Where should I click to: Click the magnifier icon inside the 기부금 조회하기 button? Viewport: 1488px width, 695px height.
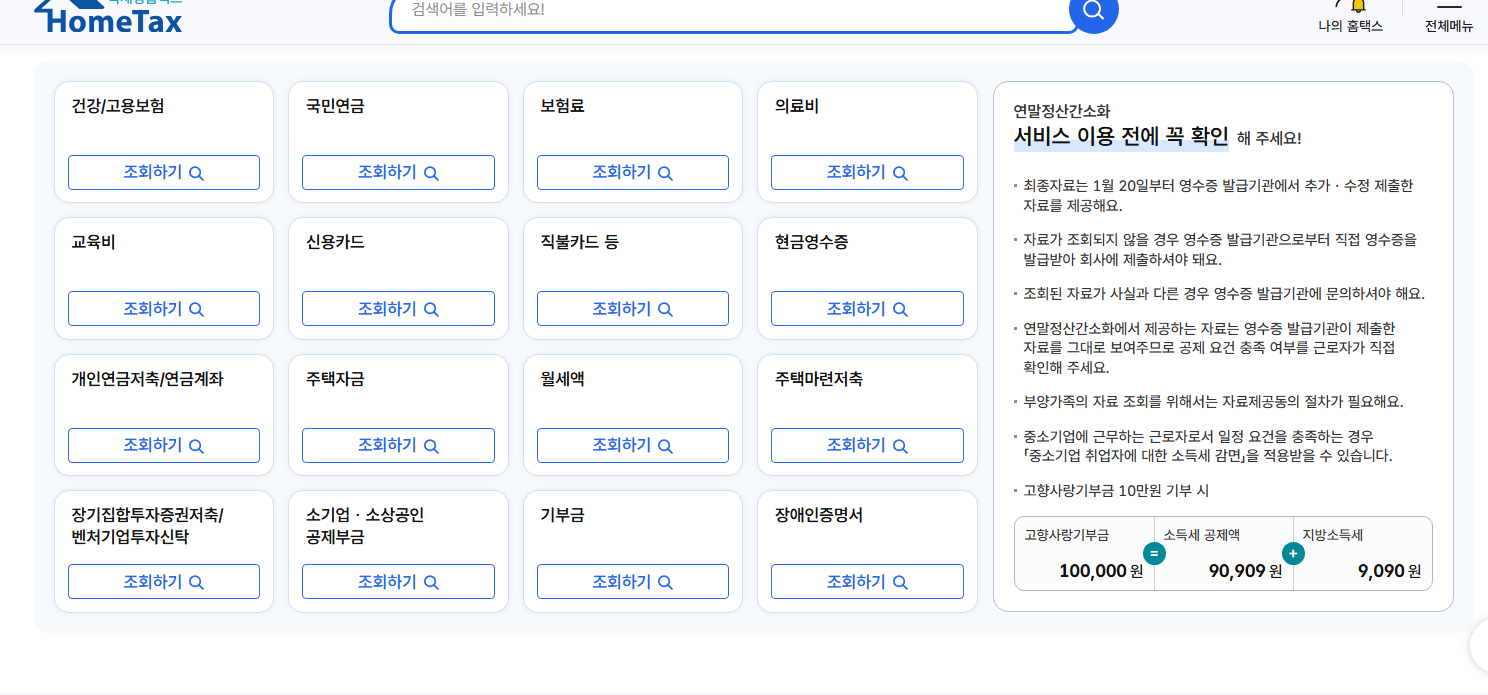point(666,581)
